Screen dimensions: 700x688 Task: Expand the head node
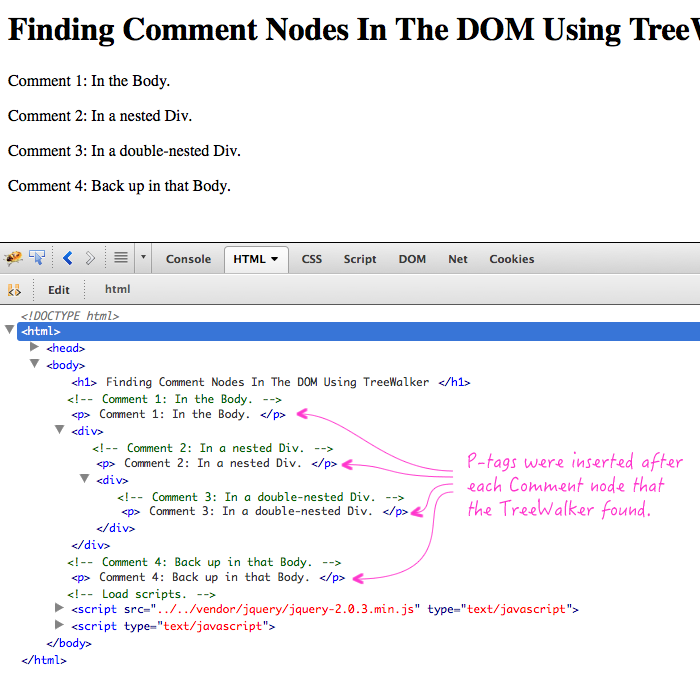tap(34, 346)
